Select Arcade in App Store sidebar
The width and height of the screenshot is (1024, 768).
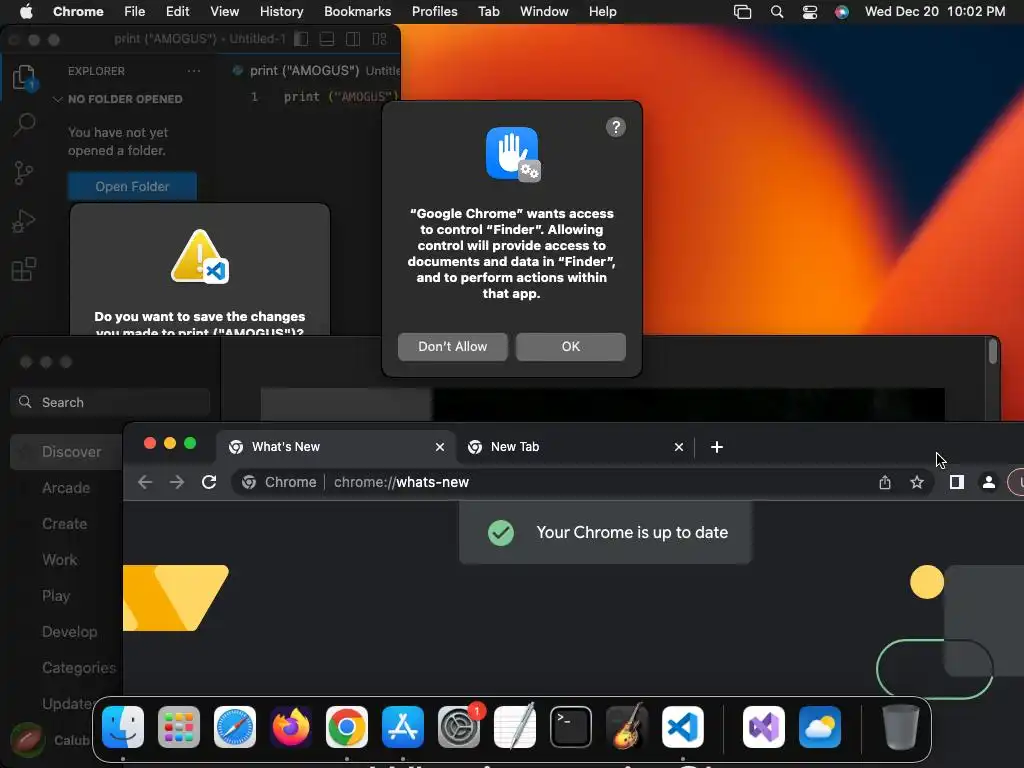66,488
